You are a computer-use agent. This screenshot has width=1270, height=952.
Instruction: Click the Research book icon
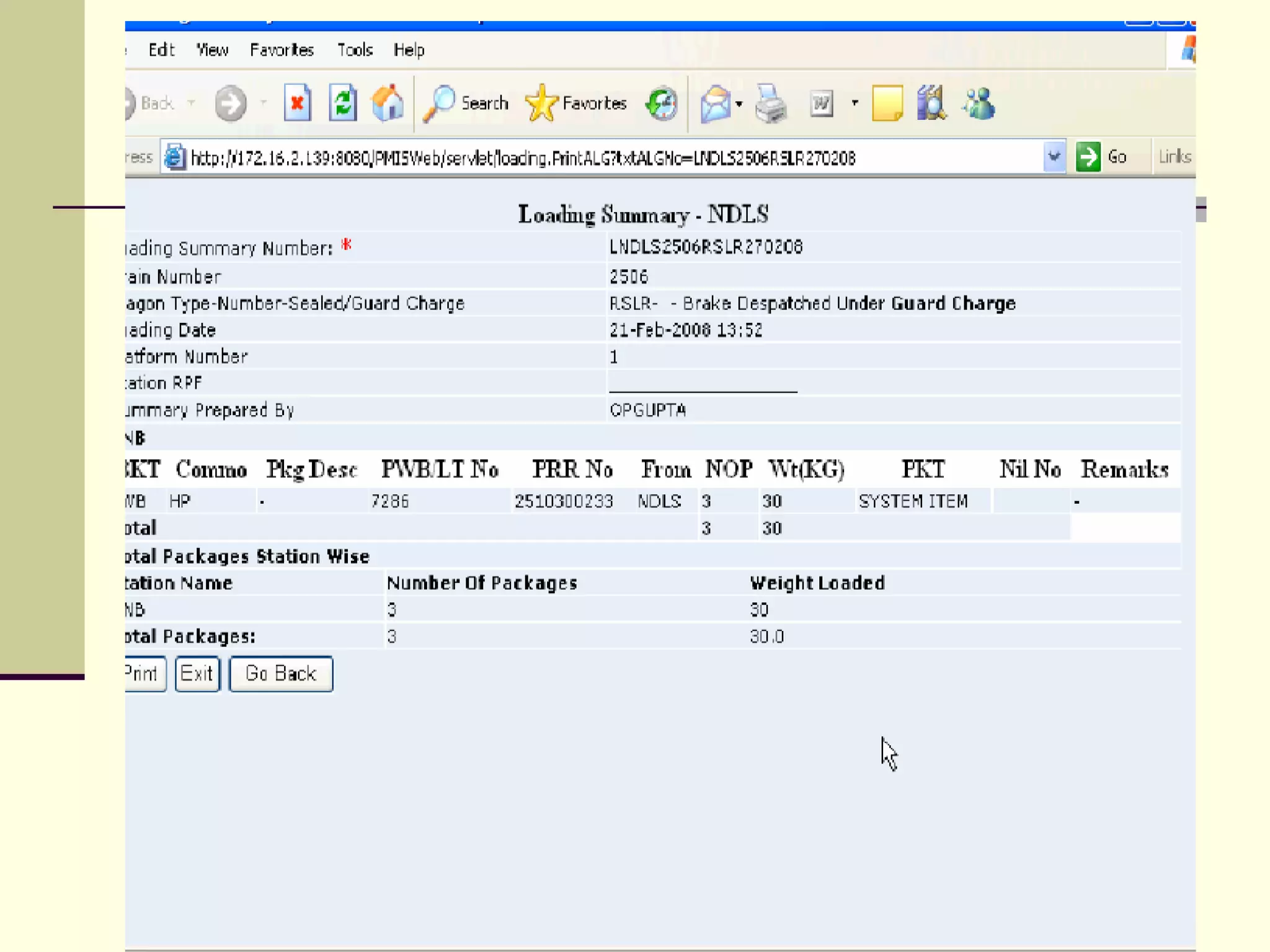pos(931,103)
